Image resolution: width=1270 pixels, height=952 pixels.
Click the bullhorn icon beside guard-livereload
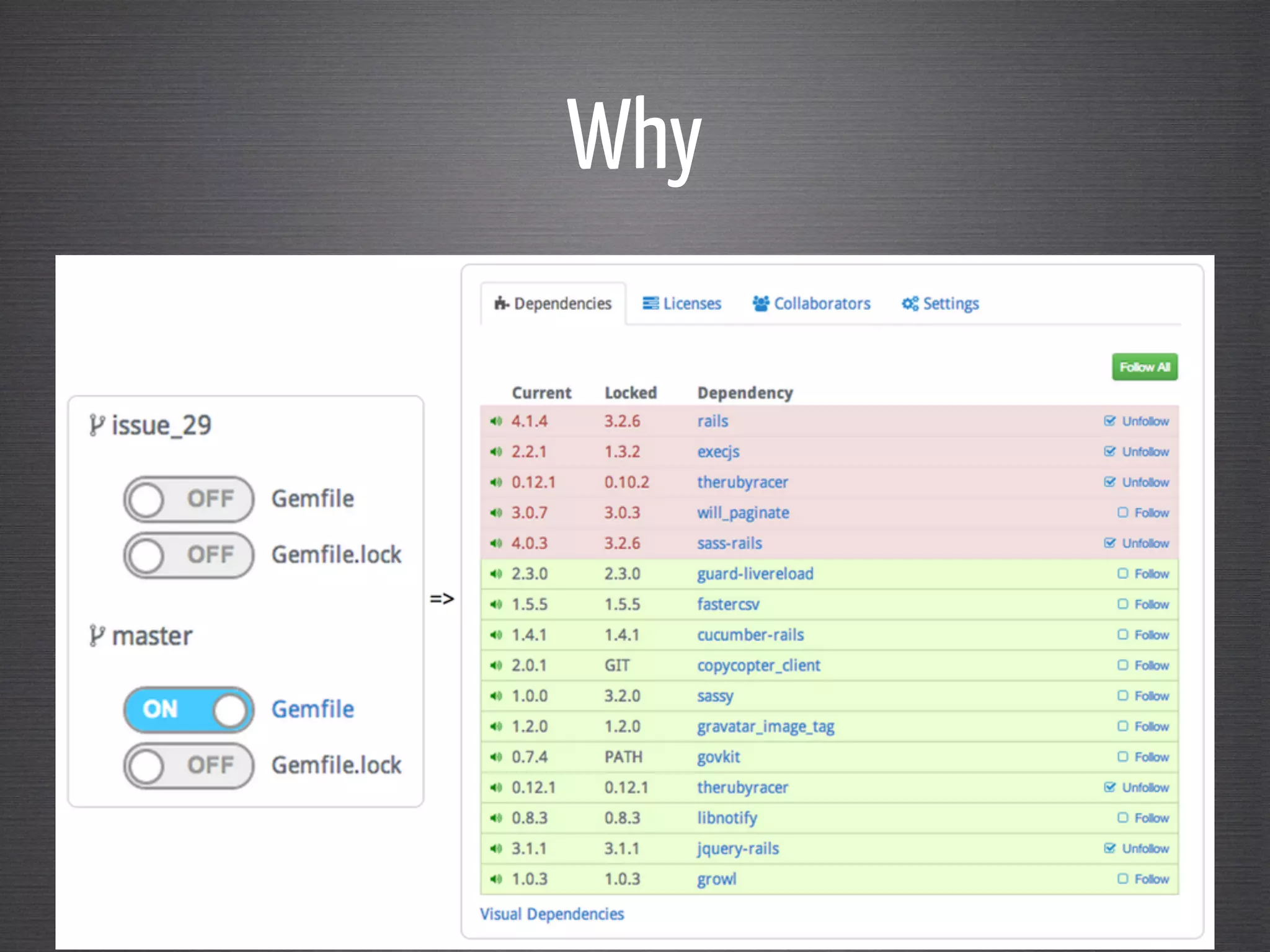click(495, 574)
